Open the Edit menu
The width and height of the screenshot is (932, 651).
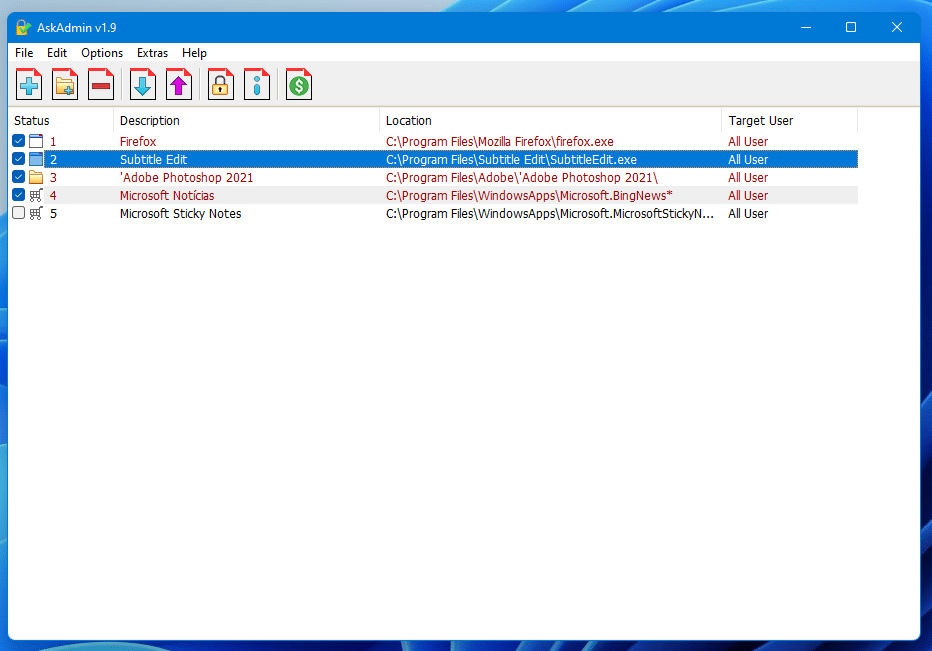point(57,53)
